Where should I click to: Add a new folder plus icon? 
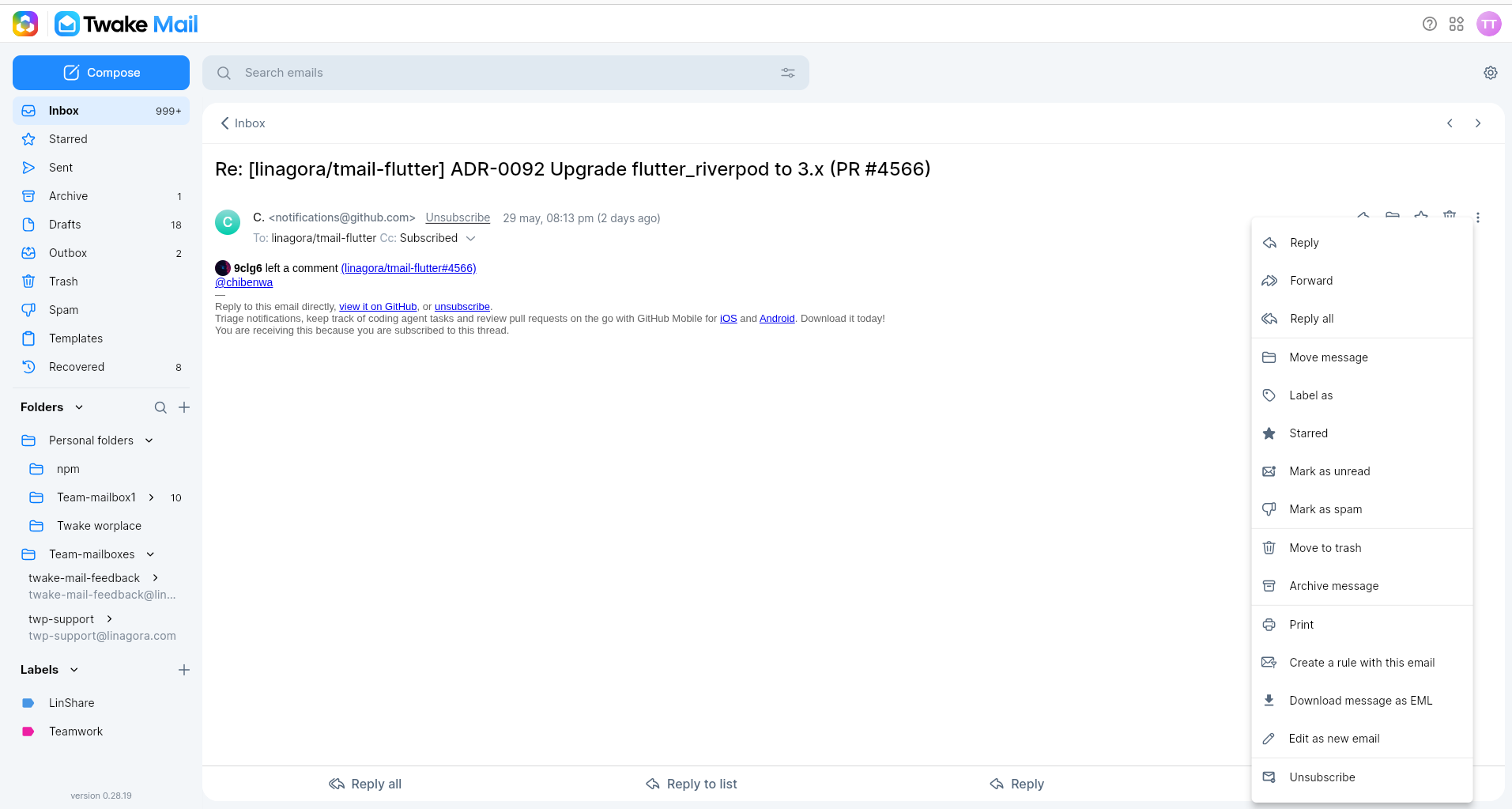click(x=184, y=407)
